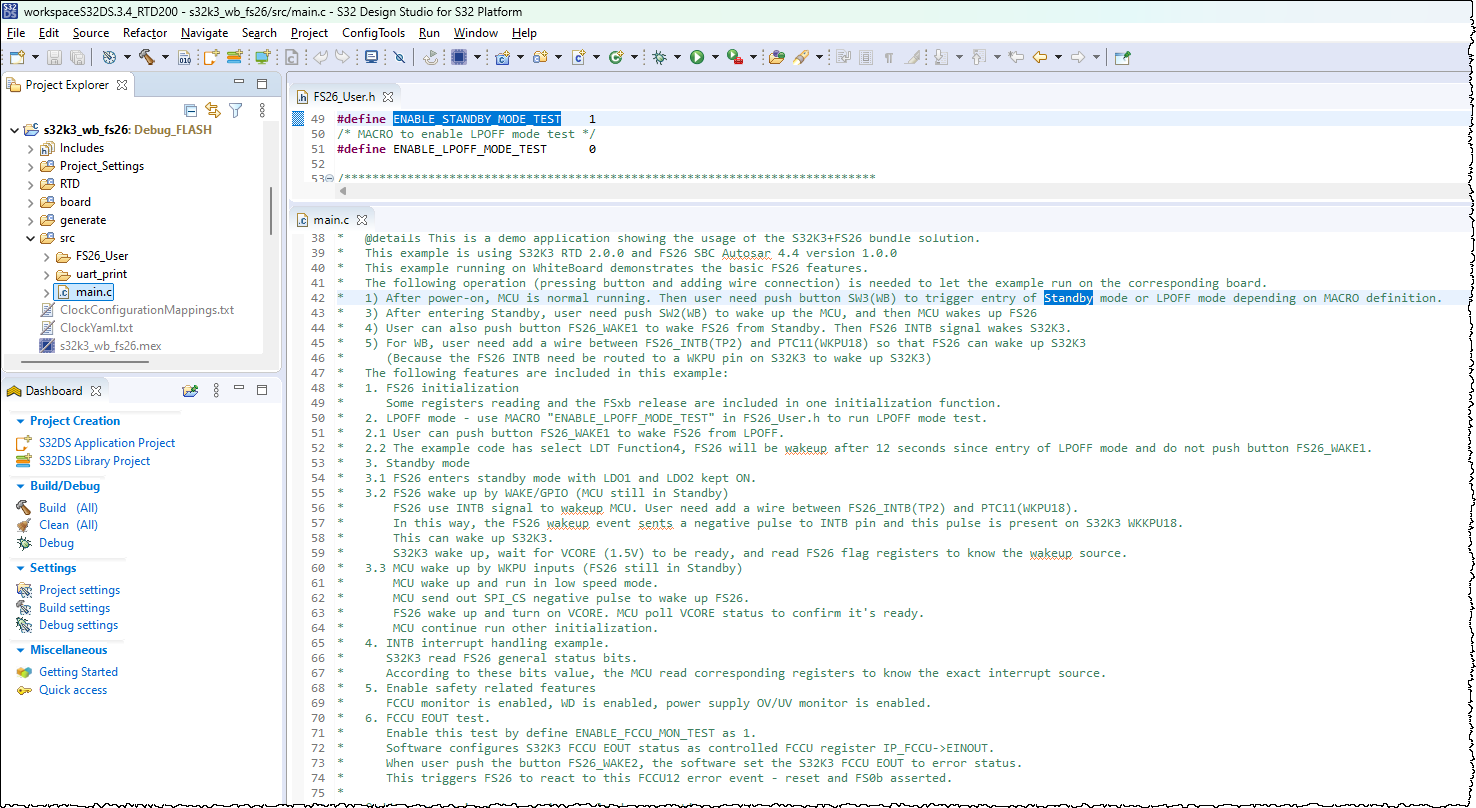
Task: Click the Save toolbar icon
Action: [x=53, y=57]
